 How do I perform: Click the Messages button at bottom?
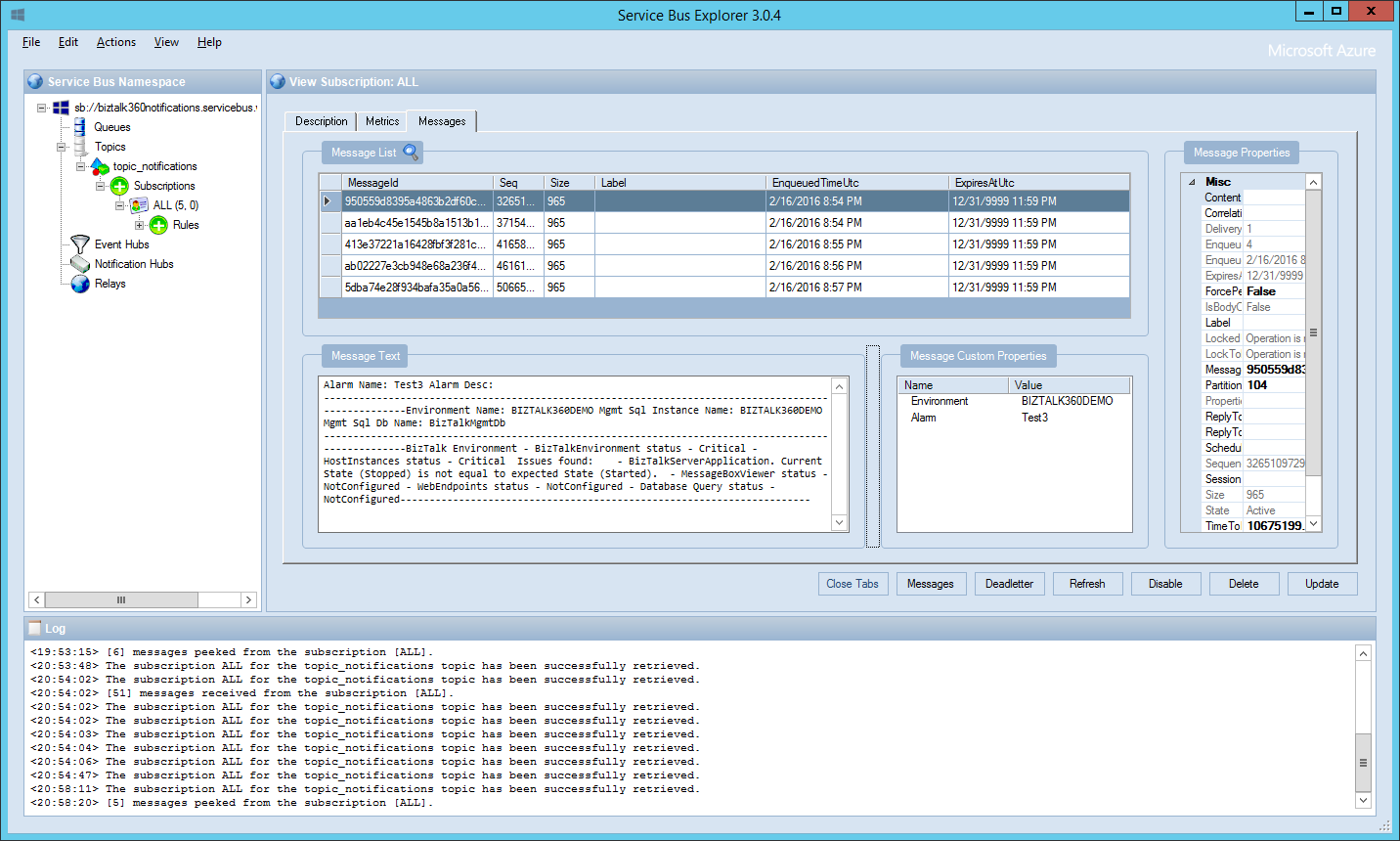(931, 584)
